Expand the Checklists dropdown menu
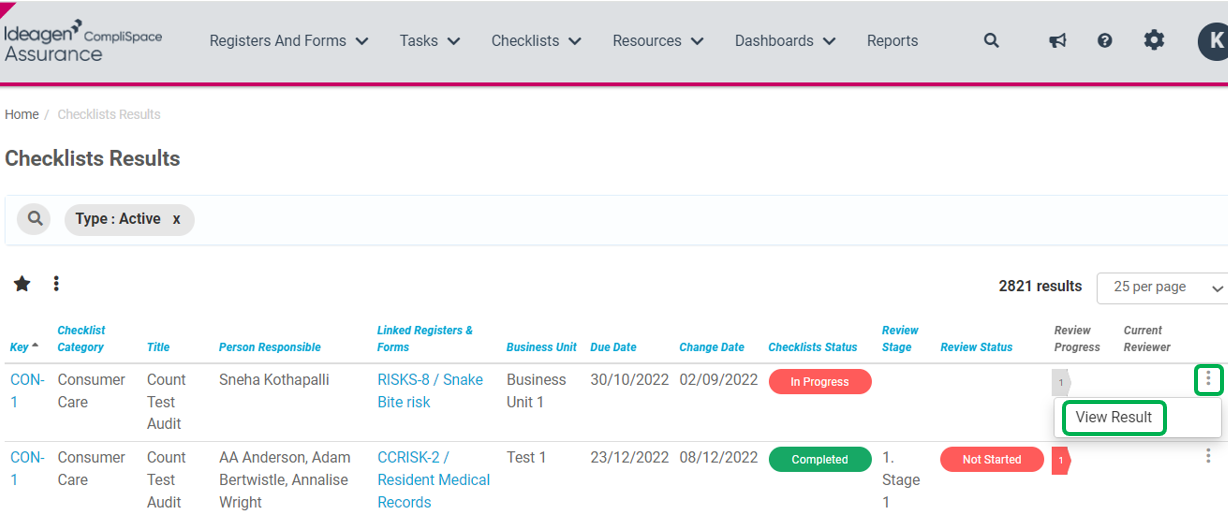 tap(537, 41)
